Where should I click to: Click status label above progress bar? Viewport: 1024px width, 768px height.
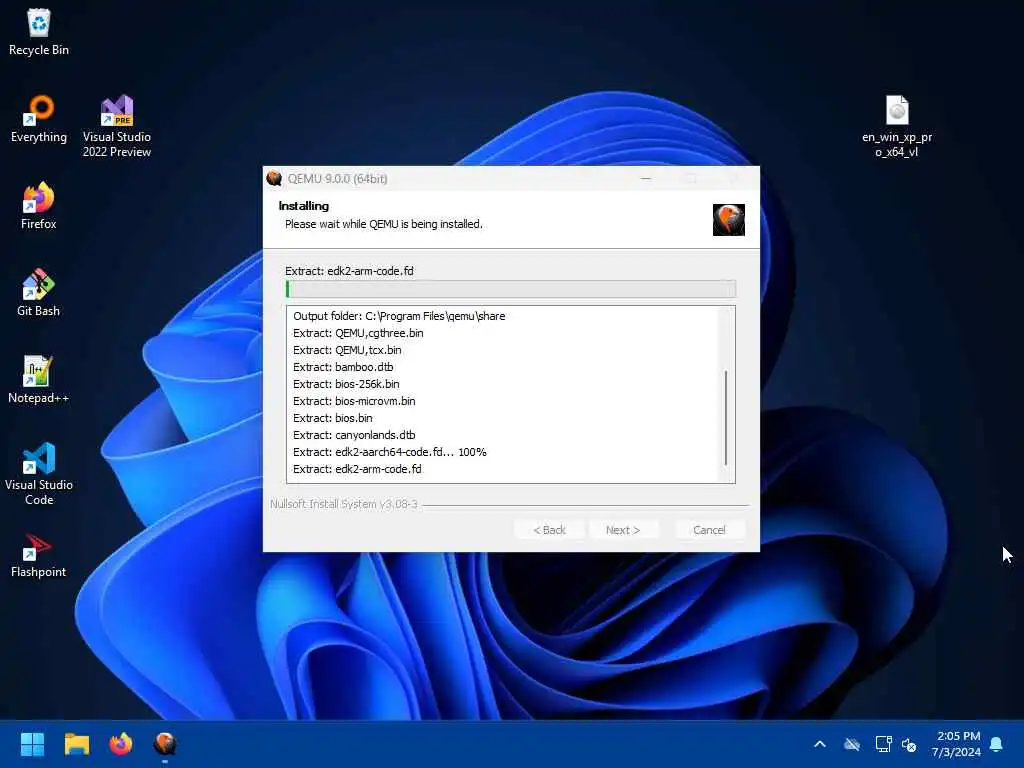coord(349,271)
